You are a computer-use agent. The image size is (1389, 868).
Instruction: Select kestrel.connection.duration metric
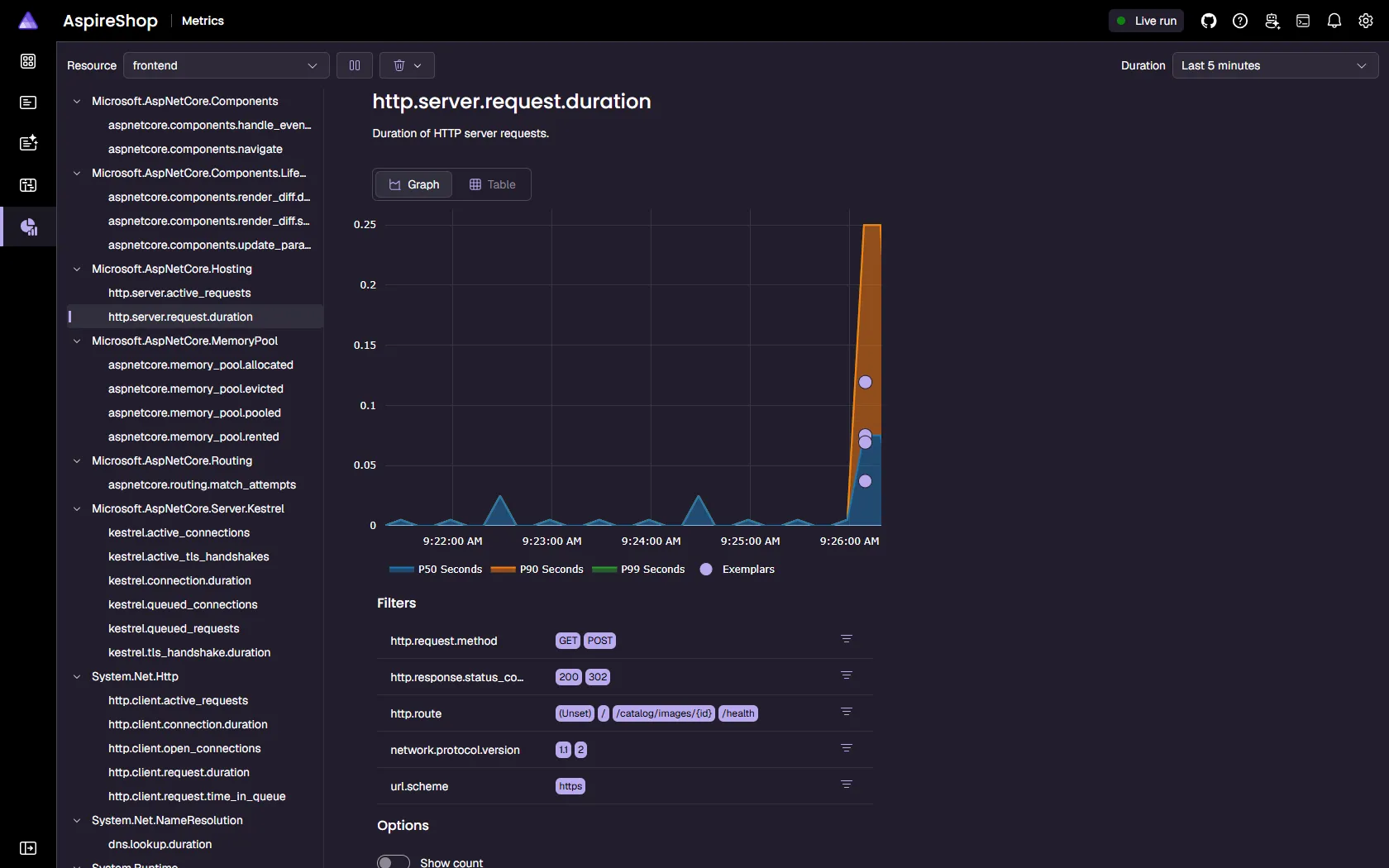click(x=179, y=580)
